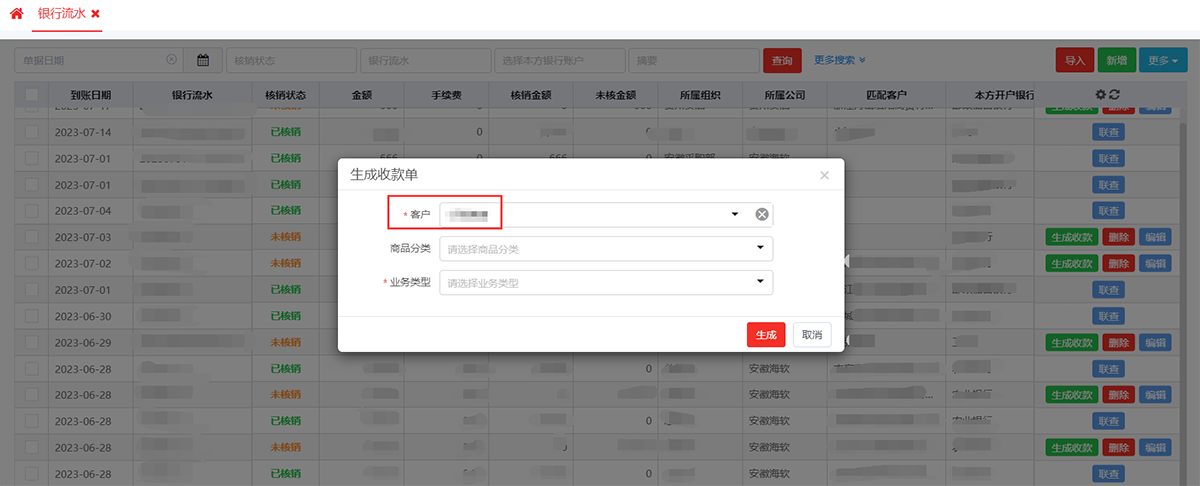The image size is (1200, 486).
Task: Close the 生成收款单 dialog with X
Action: click(824, 175)
